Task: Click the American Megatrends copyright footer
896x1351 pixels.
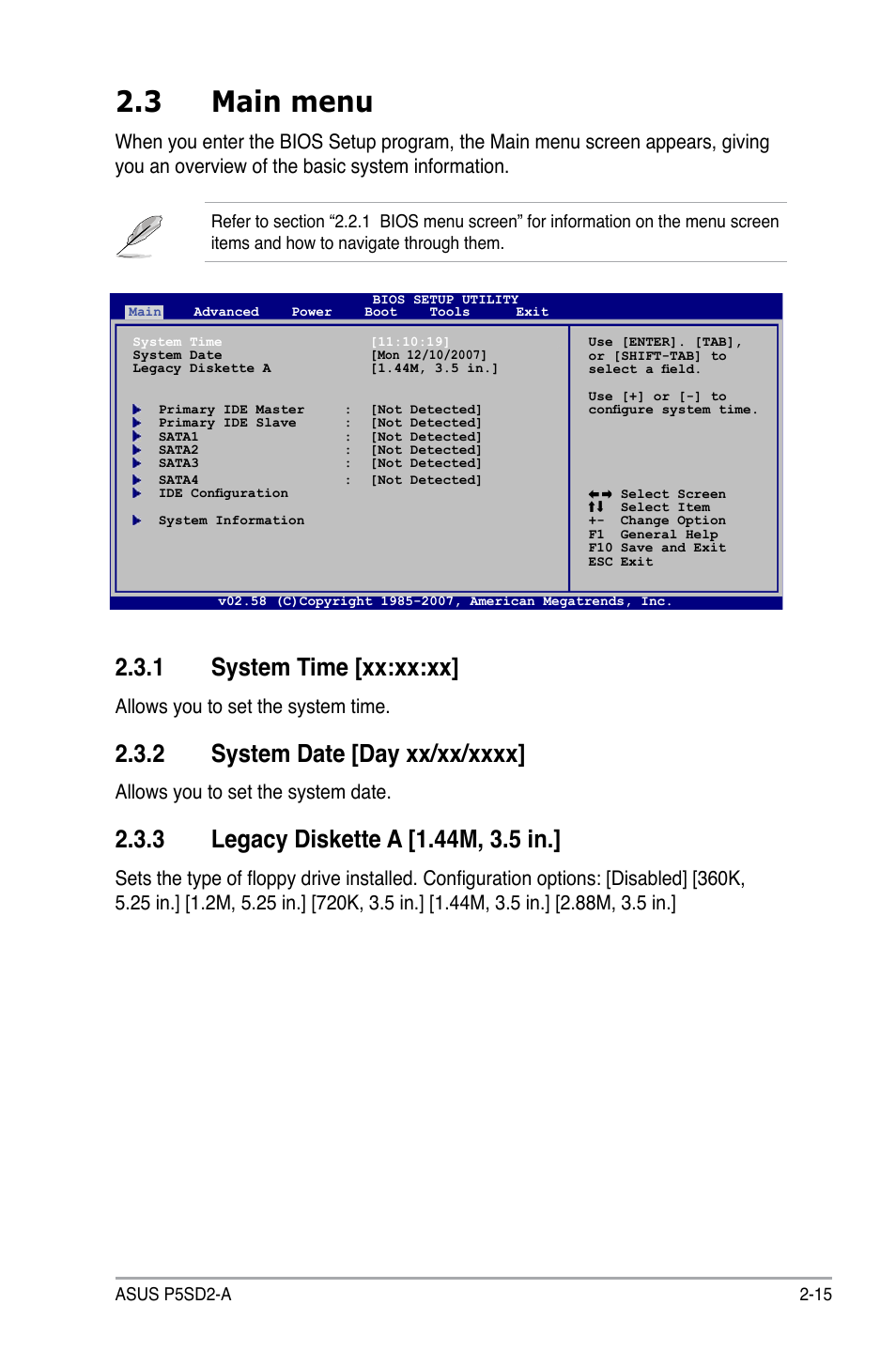Action: (445, 601)
